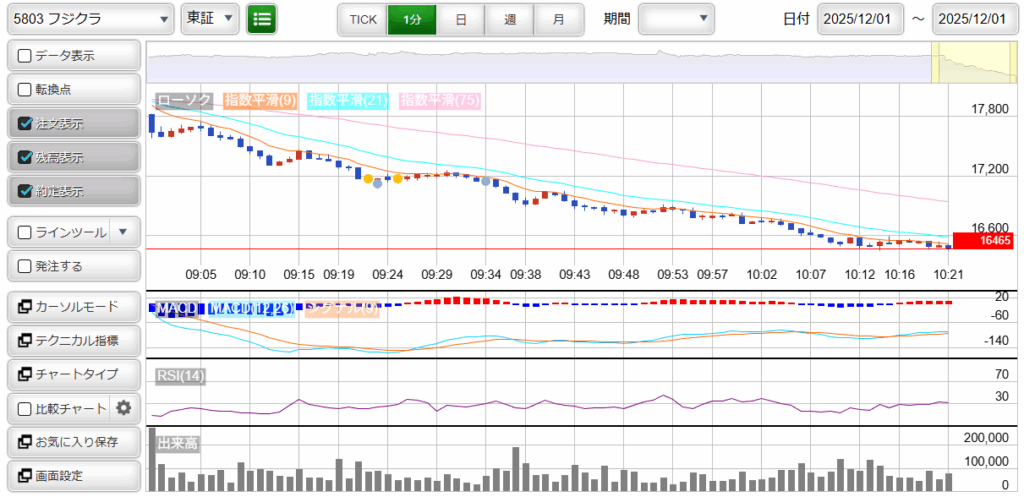Open 画面設定 screen settings
1024x497 pixels.
pyautogui.click(x=72, y=475)
